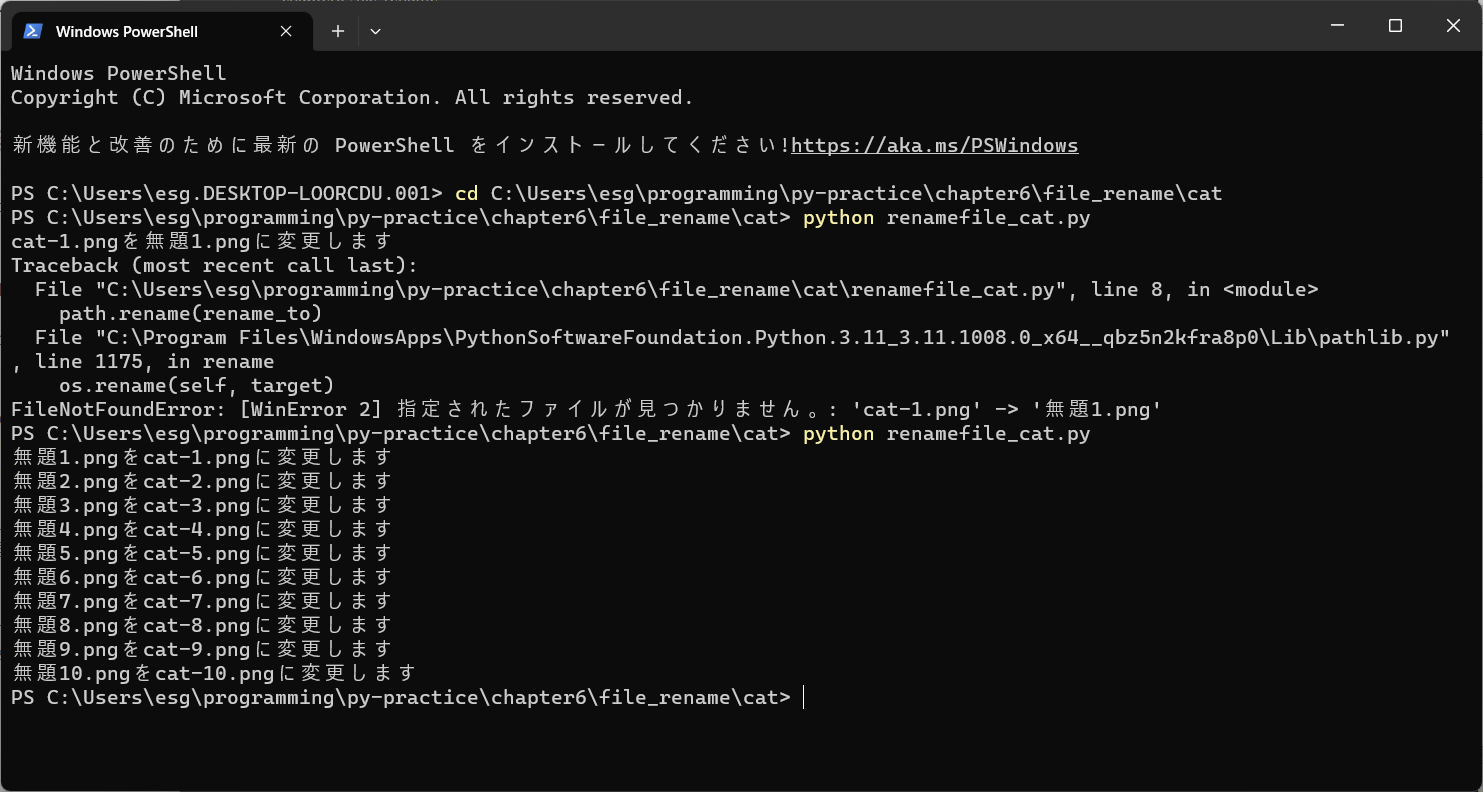Click the 'os.rename(self, target)' traceback line
Viewport: 1483px width, 792px height.
coord(197,385)
